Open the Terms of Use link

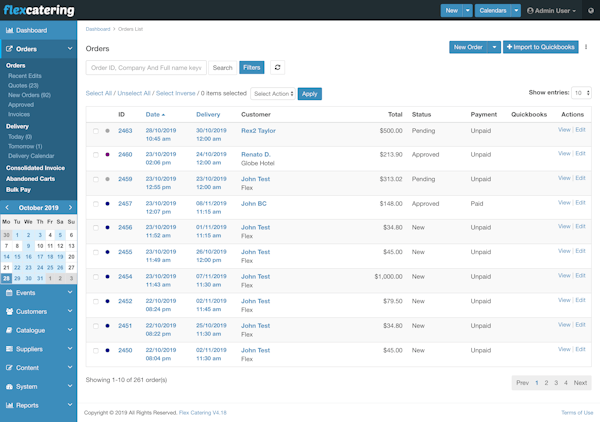pos(577,412)
